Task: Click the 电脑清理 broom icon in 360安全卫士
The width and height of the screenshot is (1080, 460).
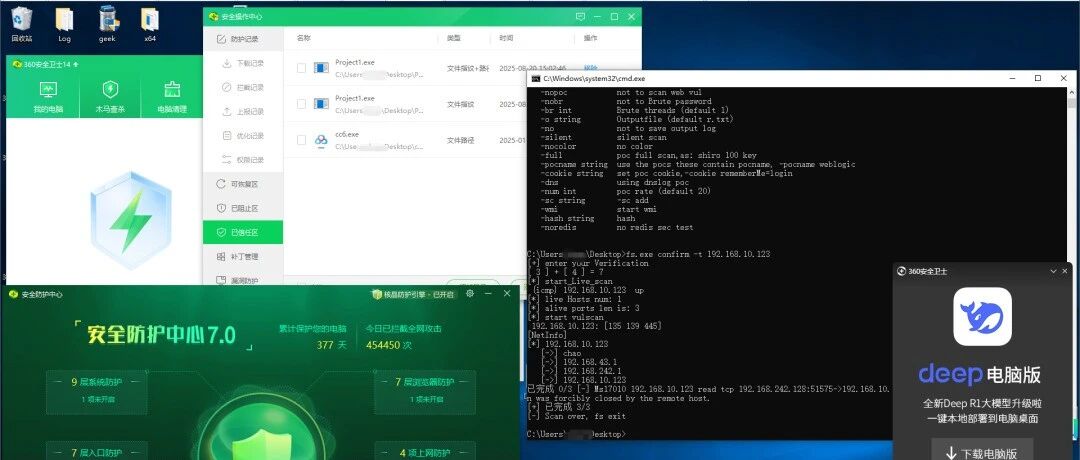Action: point(172,90)
